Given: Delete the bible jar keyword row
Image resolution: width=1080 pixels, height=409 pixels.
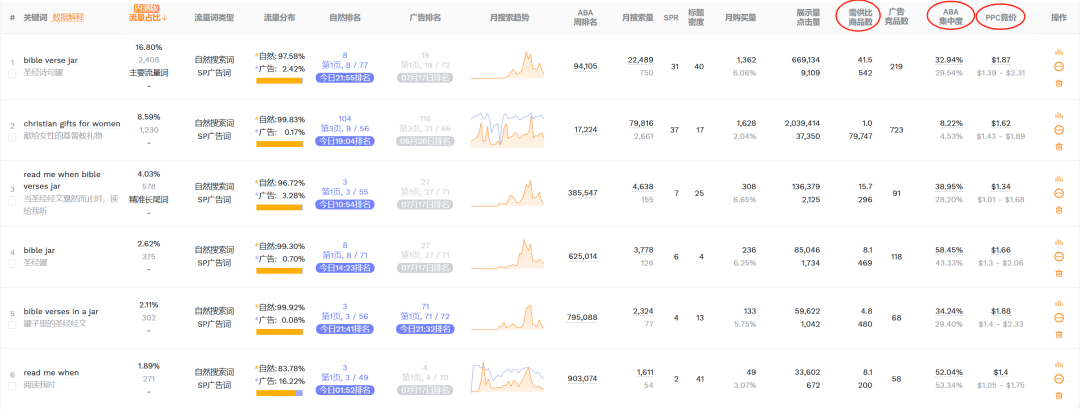Looking at the screenshot, I should 1059,273.
